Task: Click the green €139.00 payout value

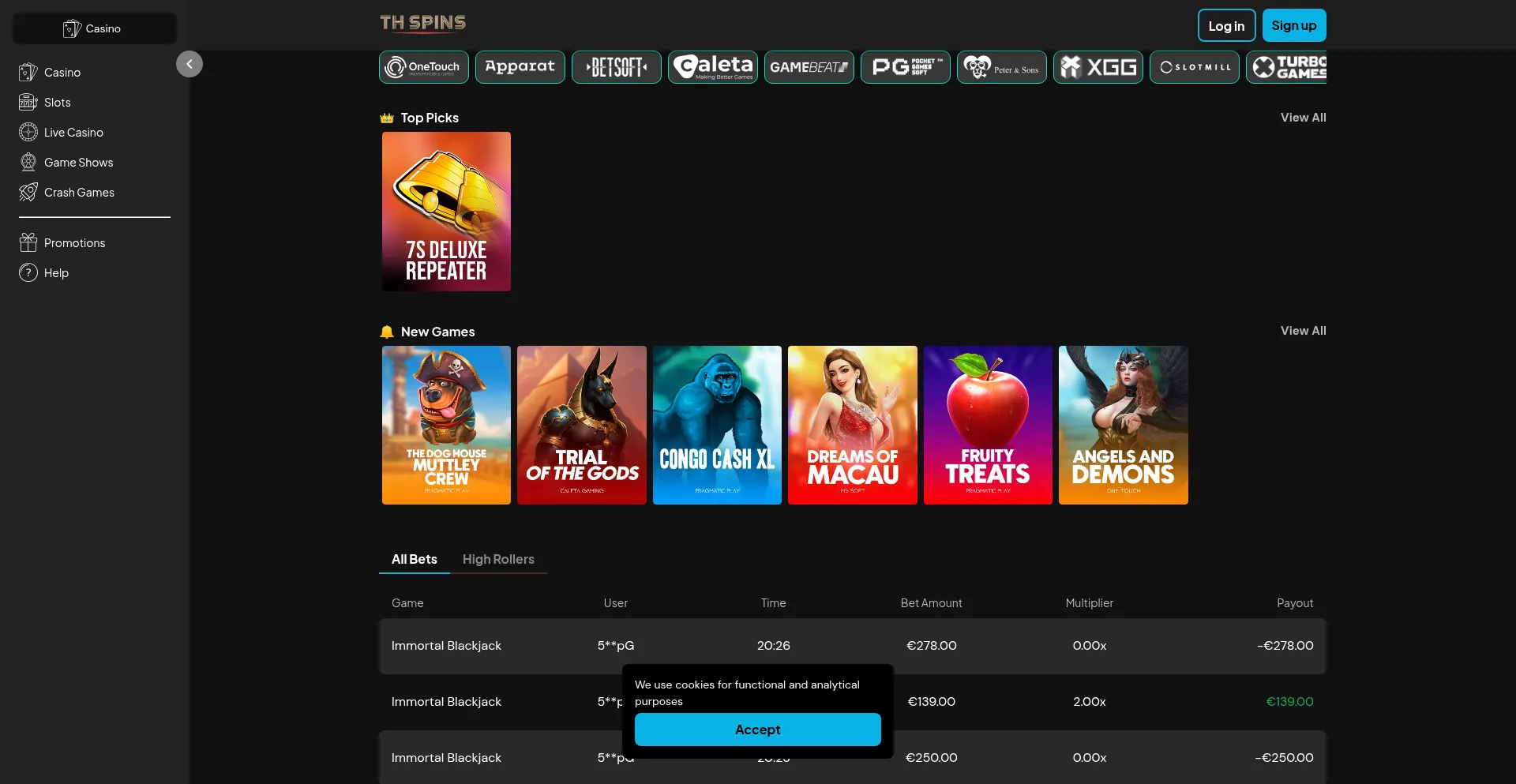Action: [1290, 702]
